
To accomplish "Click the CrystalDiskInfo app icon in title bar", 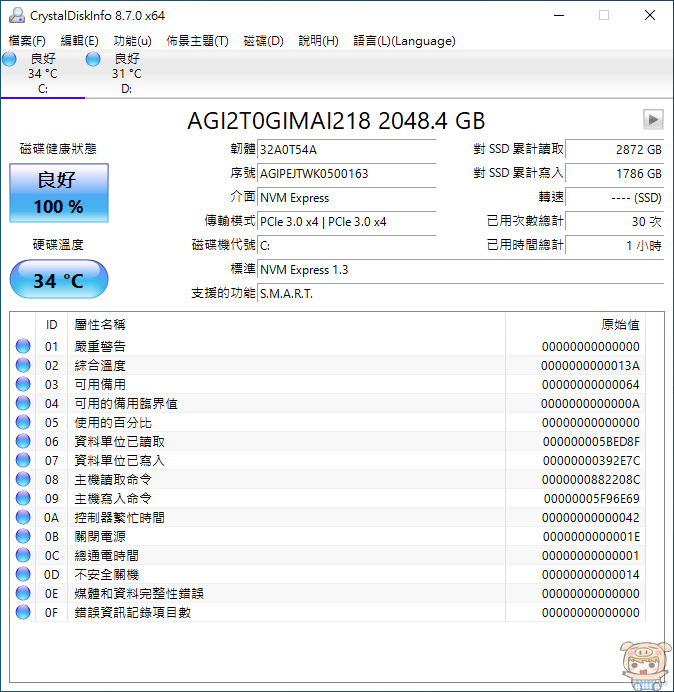I will 16,15.
